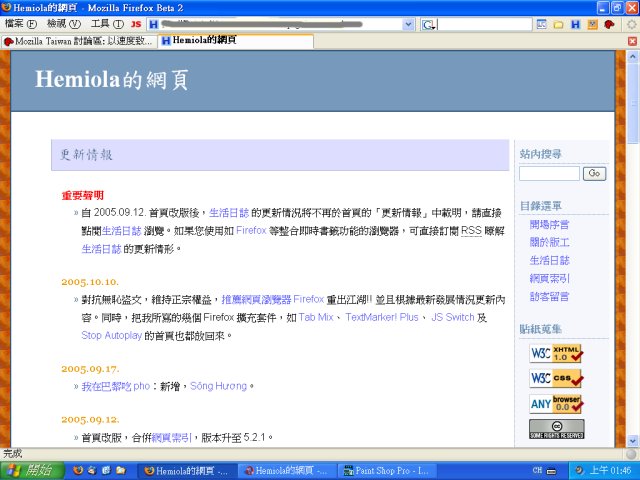Viewport: 640px width, 480px height.
Task: Click the Creative Commons Some Rights Reserved badge
Action: tap(556, 429)
